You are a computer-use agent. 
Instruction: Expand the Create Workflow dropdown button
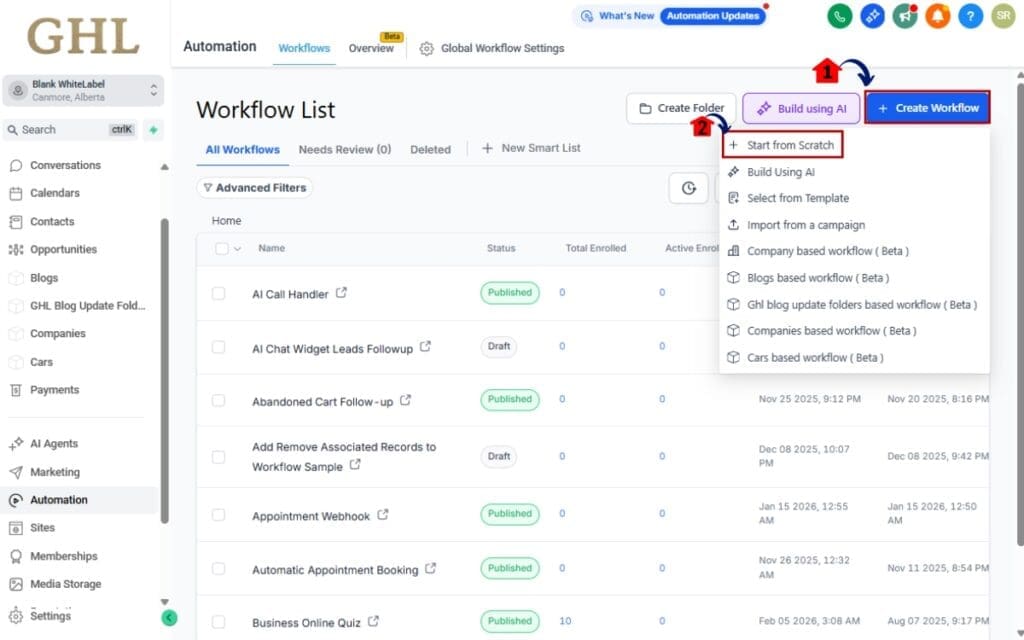[x=927, y=108]
